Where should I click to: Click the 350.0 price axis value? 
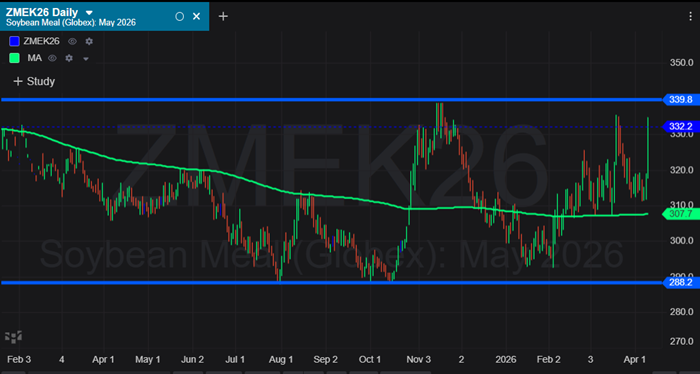(x=681, y=63)
